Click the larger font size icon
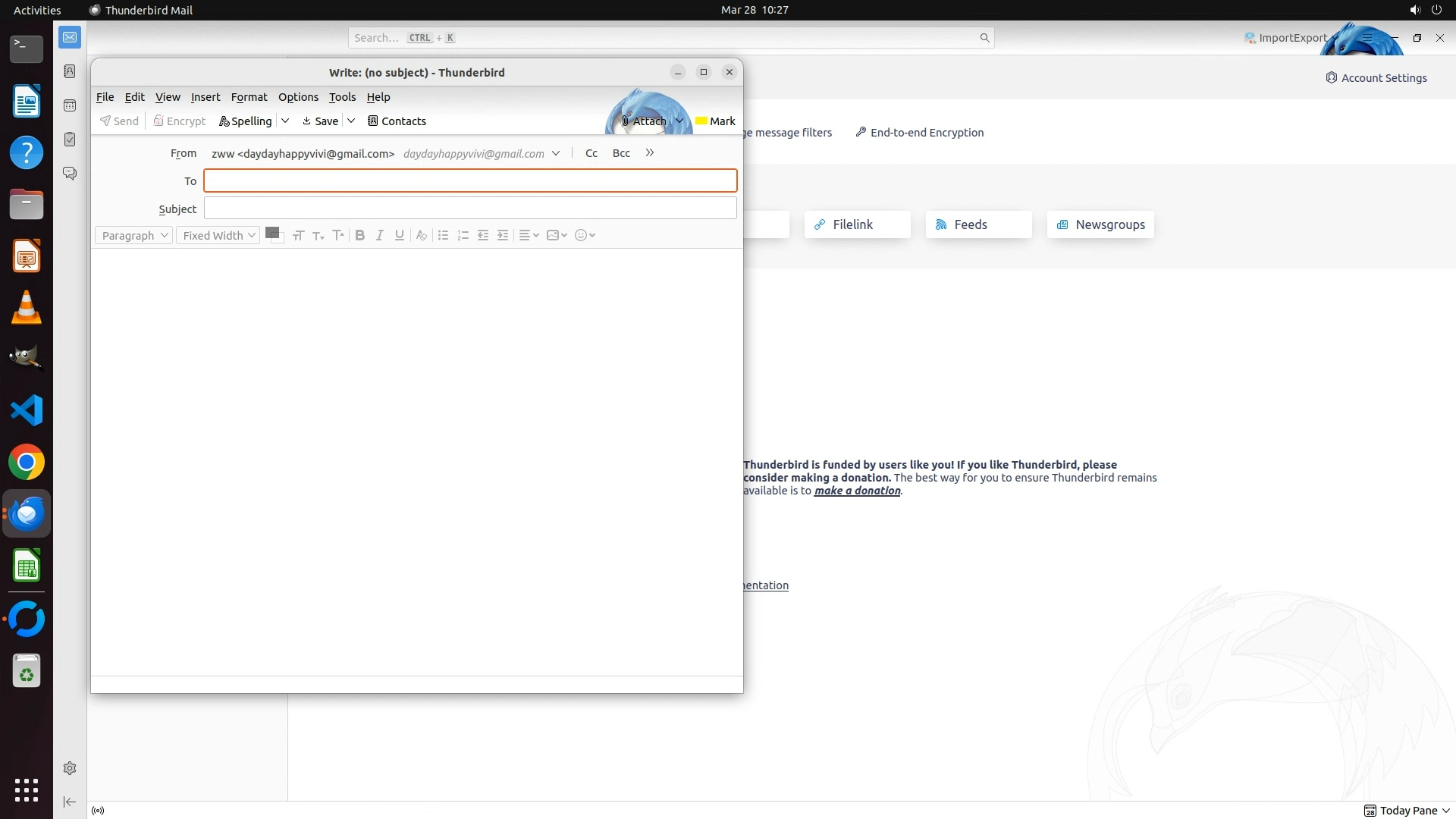Image resolution: width=1456 pixels, height=819 pixels. click(338, 235)
